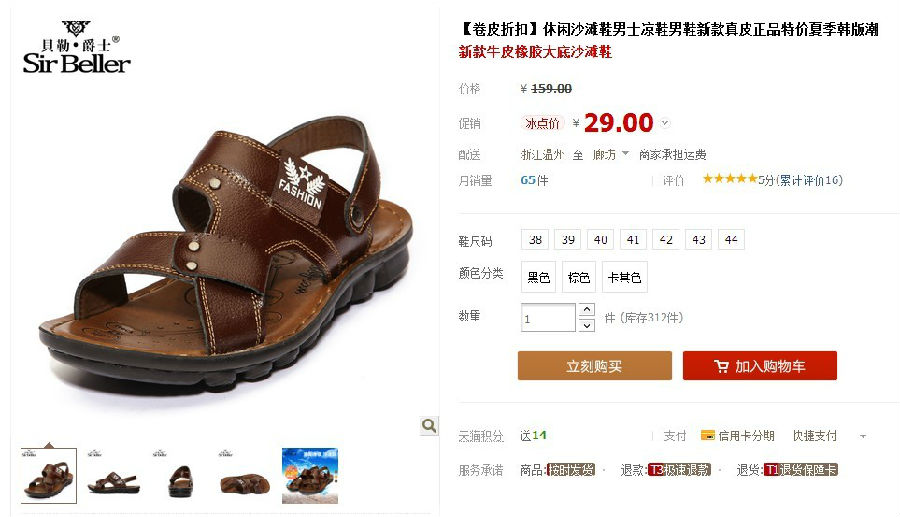900x517 pixels.
Task: Select shoe size 38
Action: (x=535, y=240)
